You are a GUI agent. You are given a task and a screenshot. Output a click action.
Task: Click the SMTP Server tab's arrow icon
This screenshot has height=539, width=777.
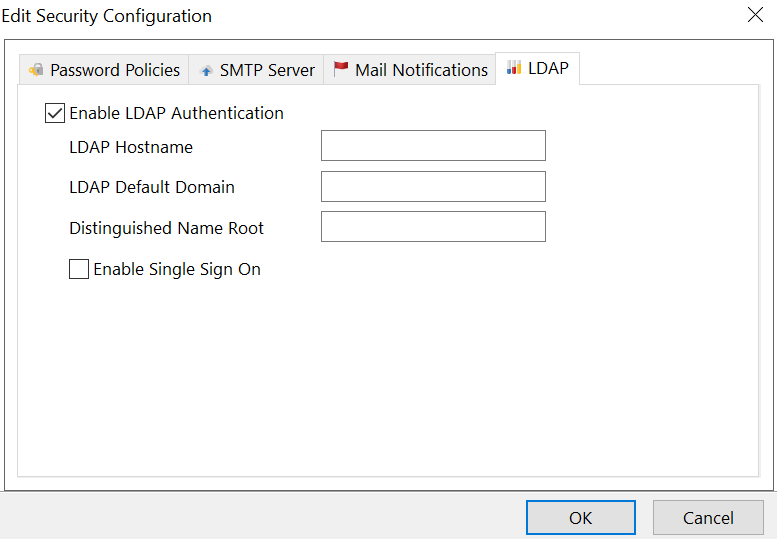tap(206, 70)
